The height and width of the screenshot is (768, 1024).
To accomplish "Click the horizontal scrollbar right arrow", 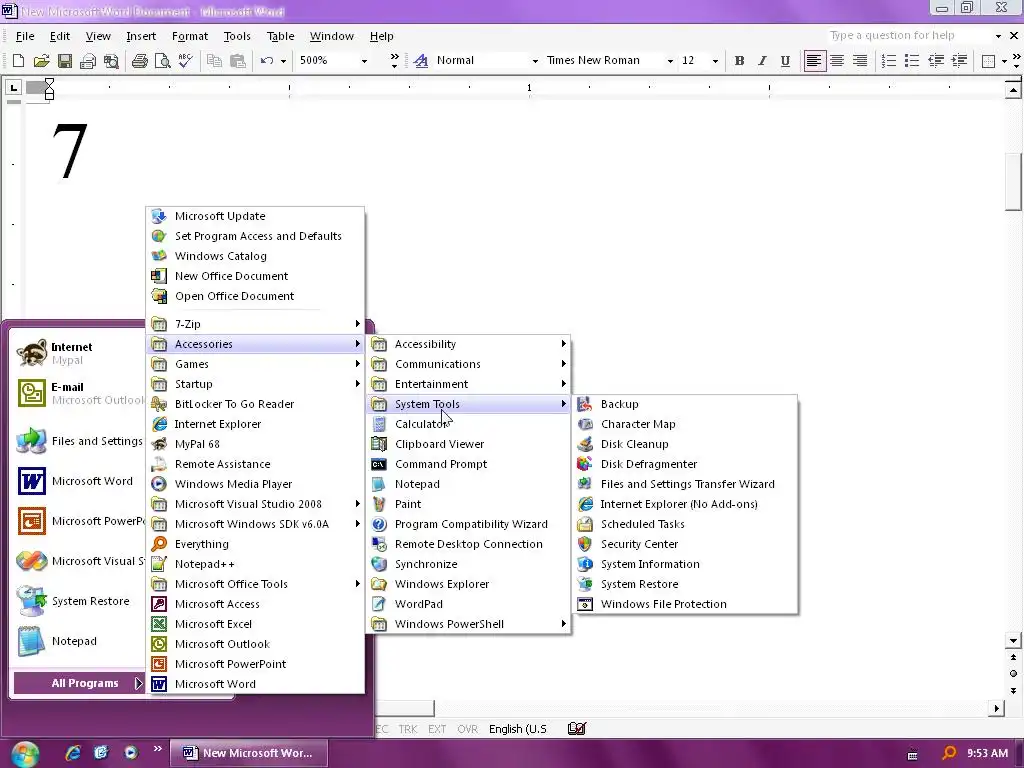I will point(997,708).
